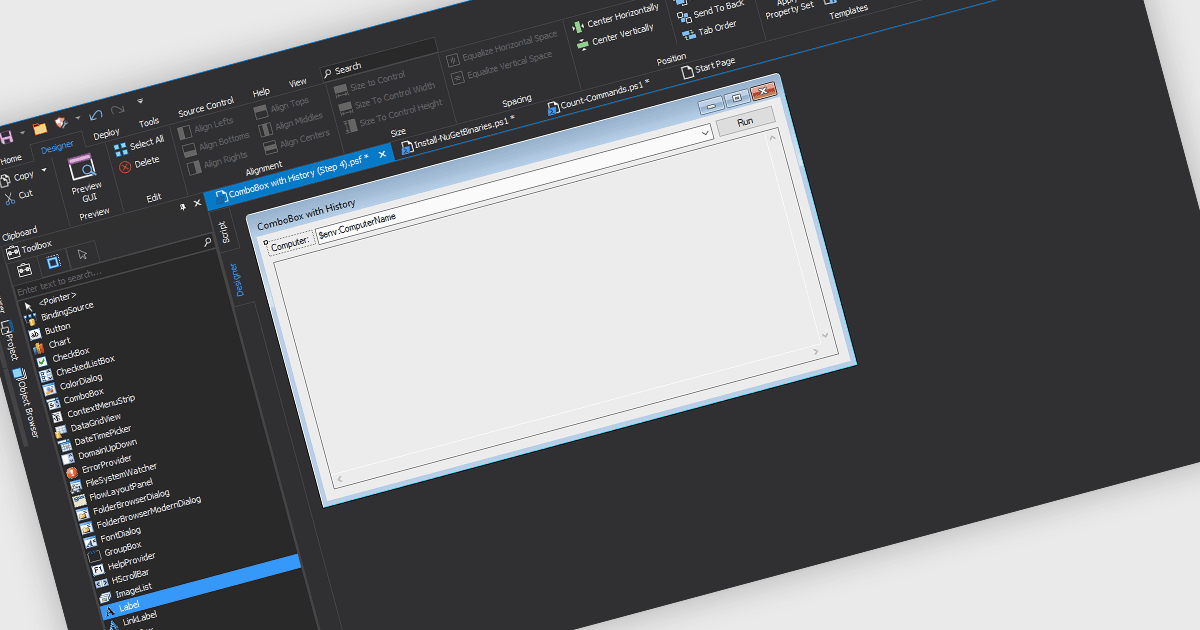Open the Project side panel tab

[x=10, y=340]
